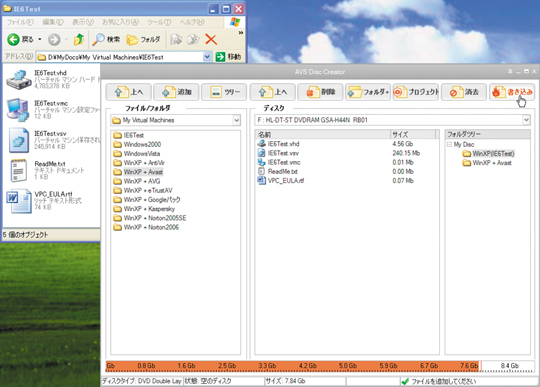Select IE6Test.vmc file in Explorer window
Screen dimensions: 540x387
52,110
